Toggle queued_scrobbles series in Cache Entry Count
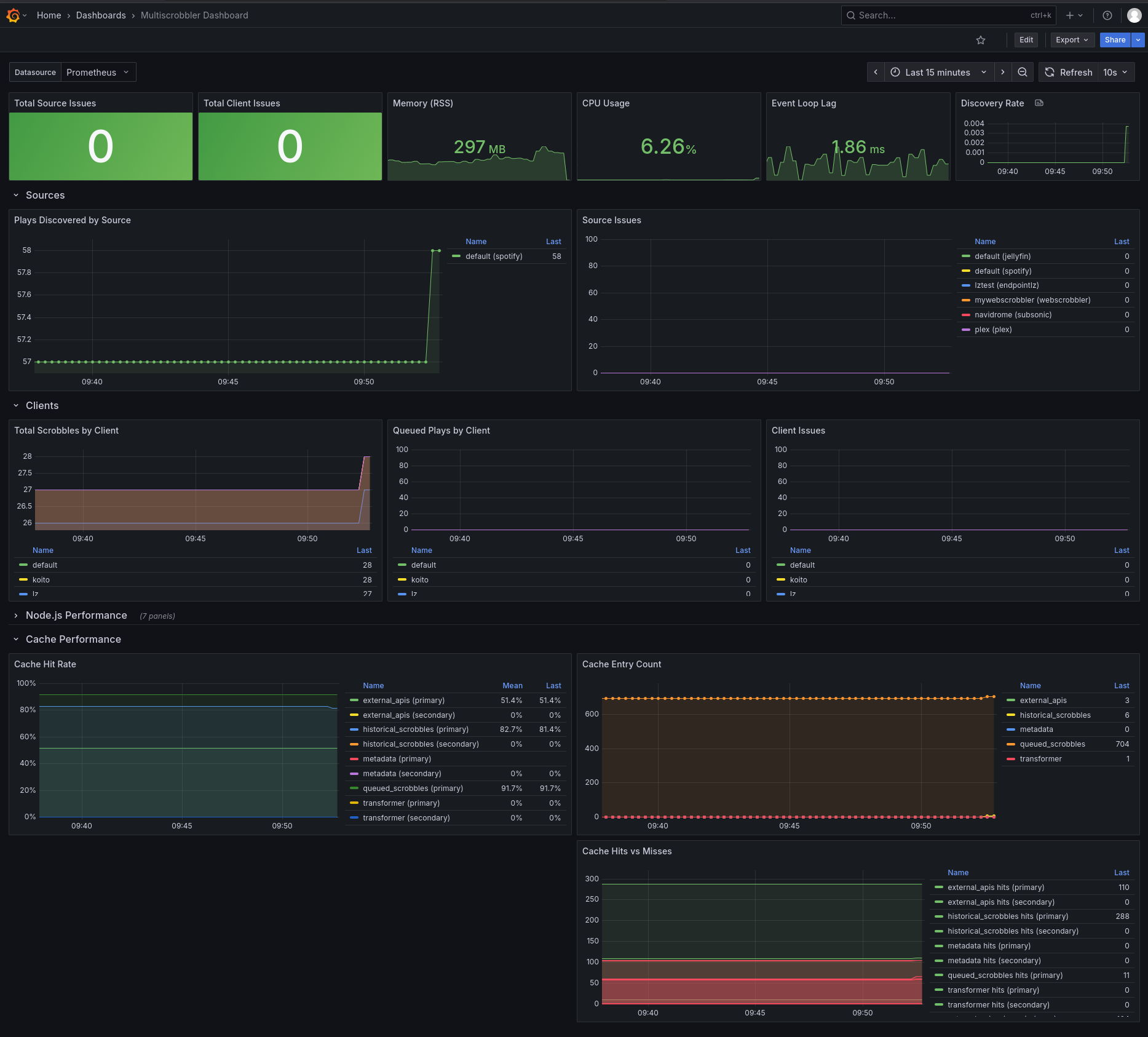The width and height of the screenshot is (1148, 1037). (x=1052, y=744)
